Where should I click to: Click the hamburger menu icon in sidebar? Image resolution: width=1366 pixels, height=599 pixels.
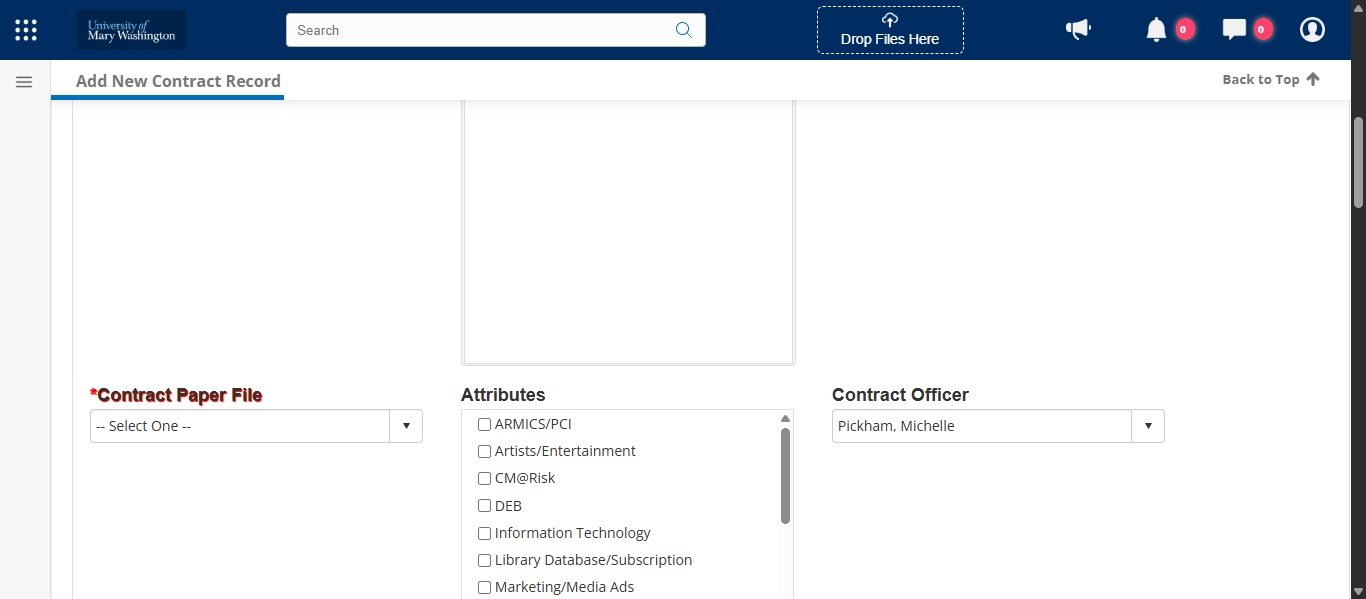[x=23, y=81]
